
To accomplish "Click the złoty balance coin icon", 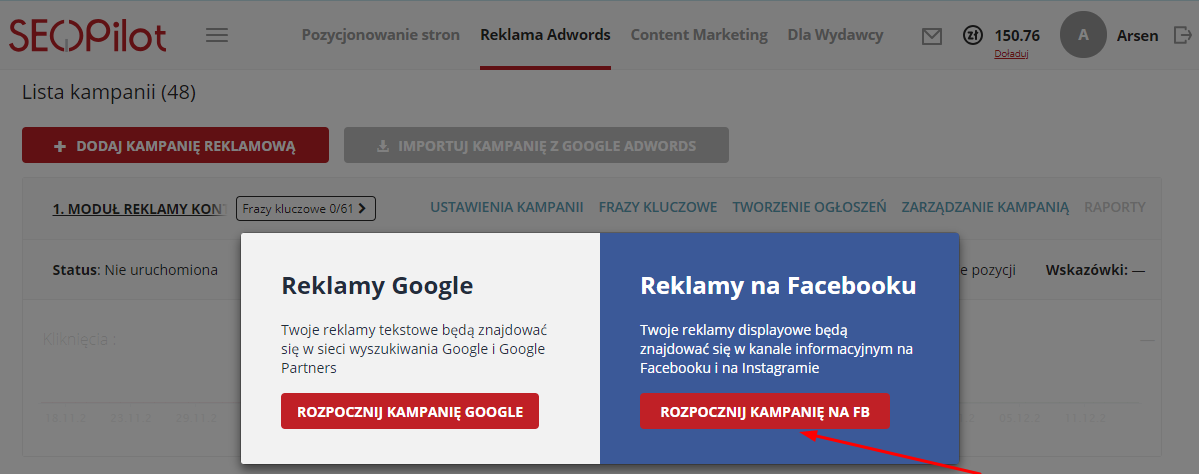I will click(x=972, y=35).
